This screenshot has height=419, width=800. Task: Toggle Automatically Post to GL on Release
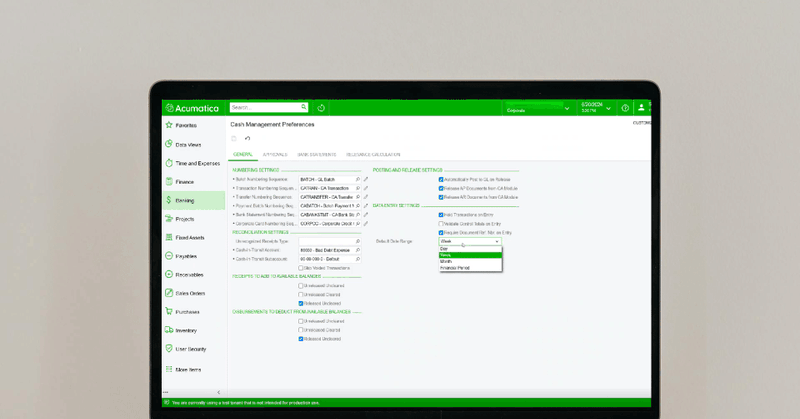[441, 180]
